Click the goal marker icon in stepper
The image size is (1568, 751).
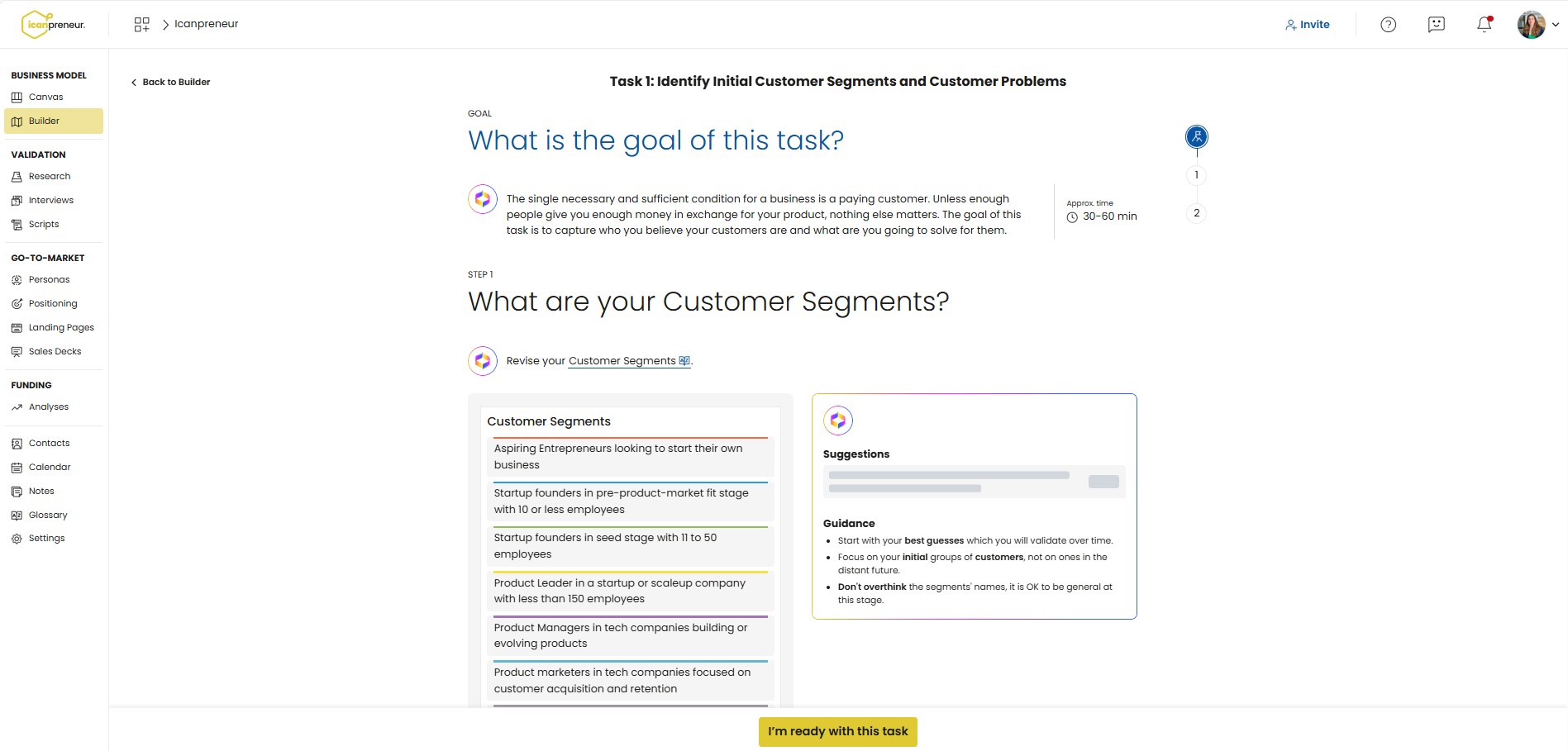click(x=1196, y=137)
